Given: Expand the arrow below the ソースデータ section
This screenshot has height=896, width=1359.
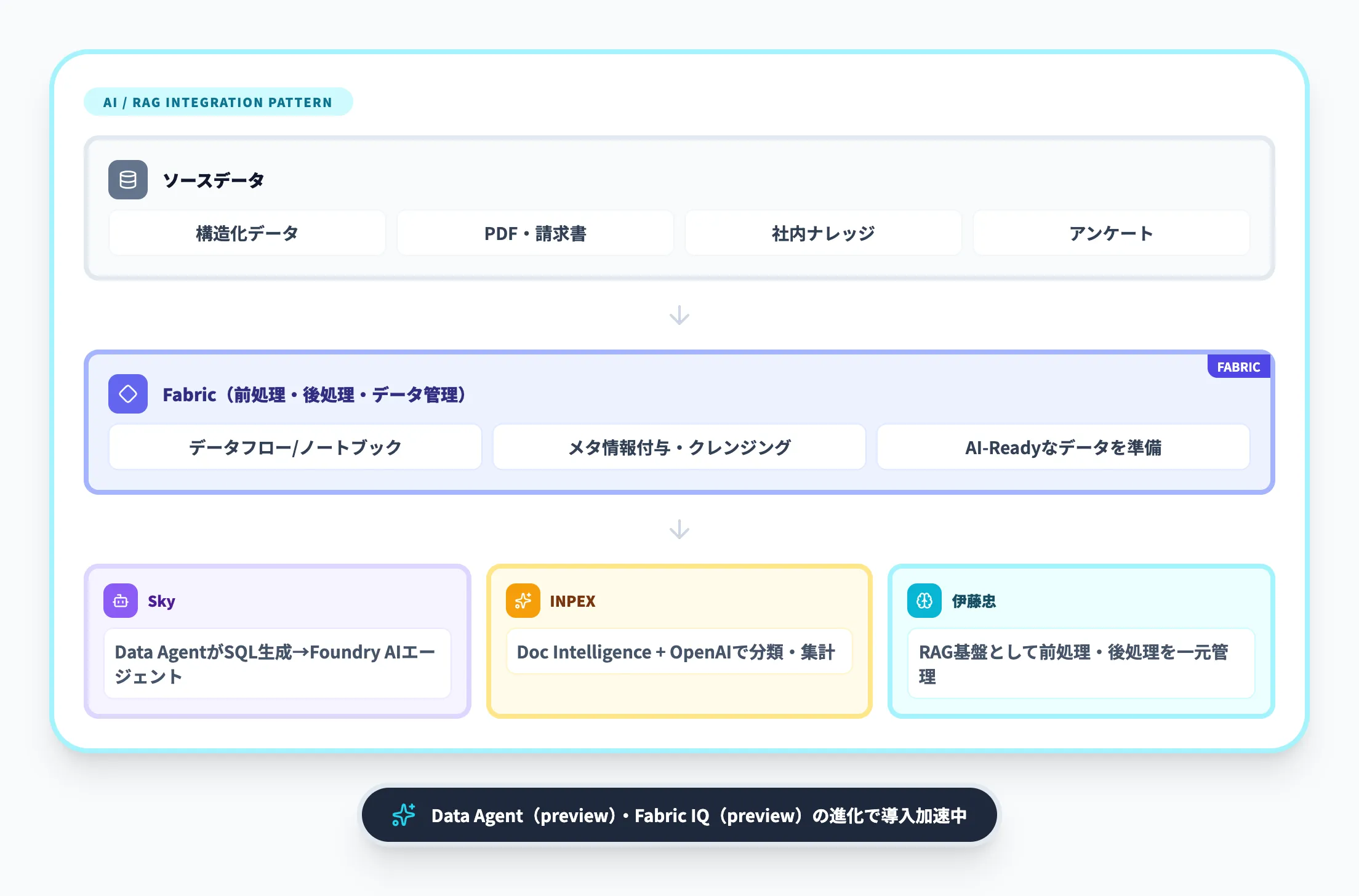Looking at the screenshot, I should pyautogui.click(x=679, y=315).
